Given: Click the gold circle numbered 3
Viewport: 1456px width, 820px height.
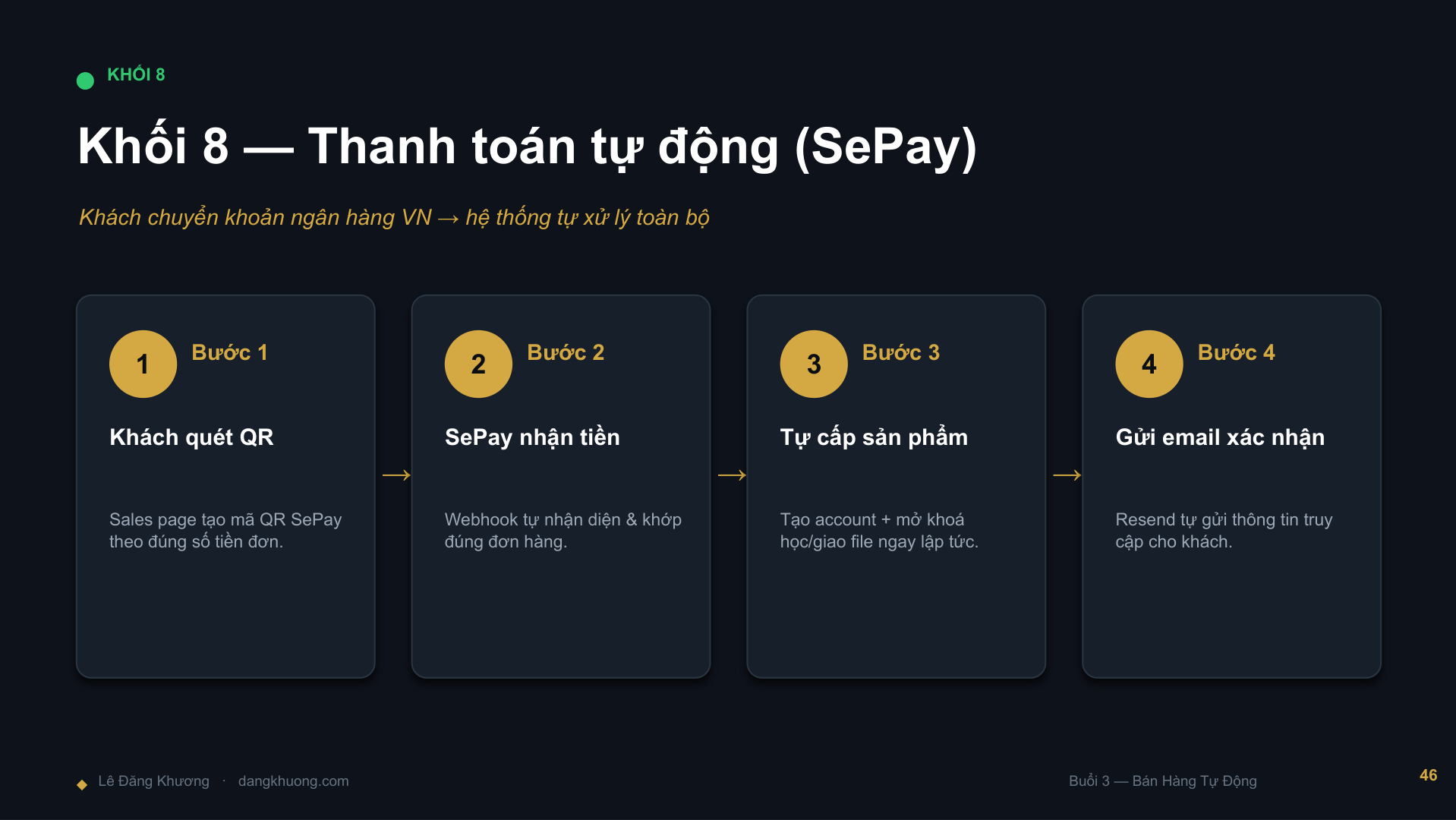Looking at the screenshot, I should click(814, 364).
